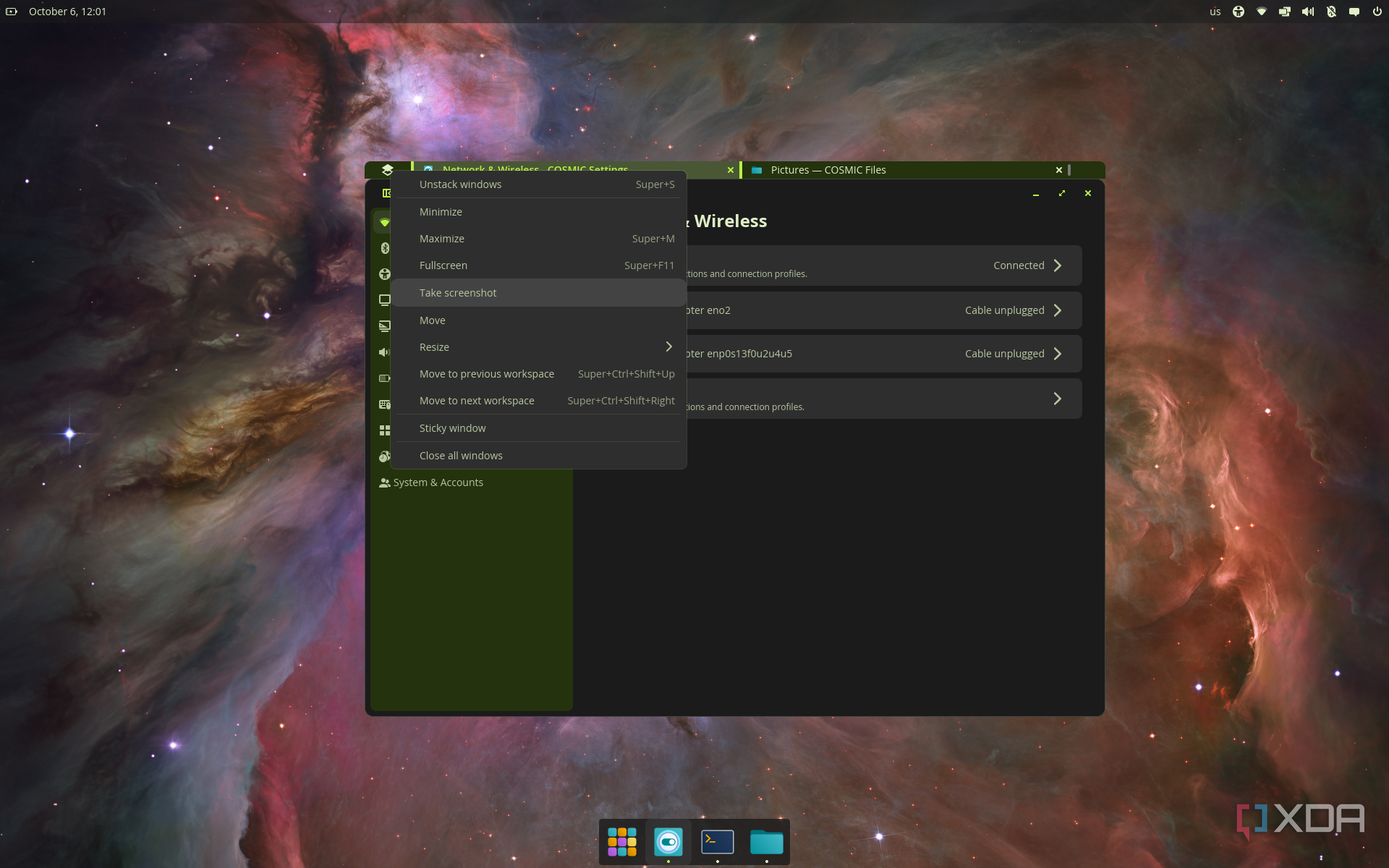
Task: Open Wi-Fi section in settings sidebar
Action: click(x=384, y=222)
